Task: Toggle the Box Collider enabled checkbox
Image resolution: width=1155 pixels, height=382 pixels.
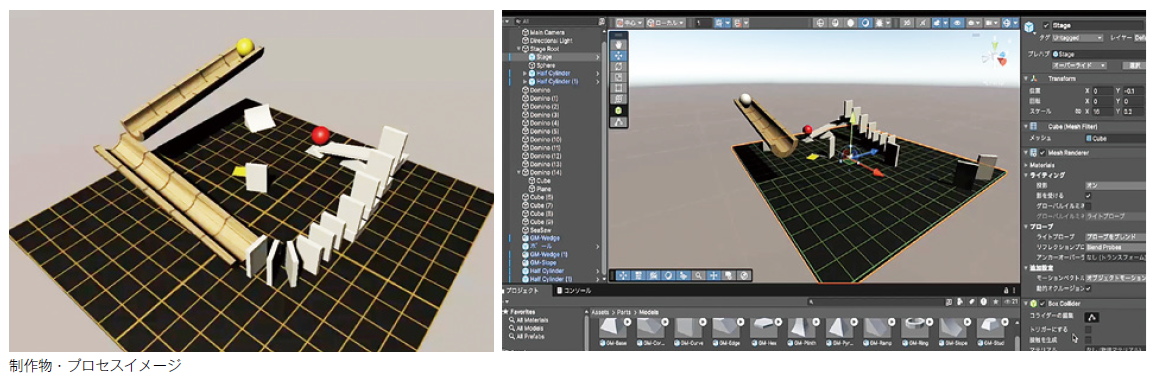Action: click(1042, 304)
